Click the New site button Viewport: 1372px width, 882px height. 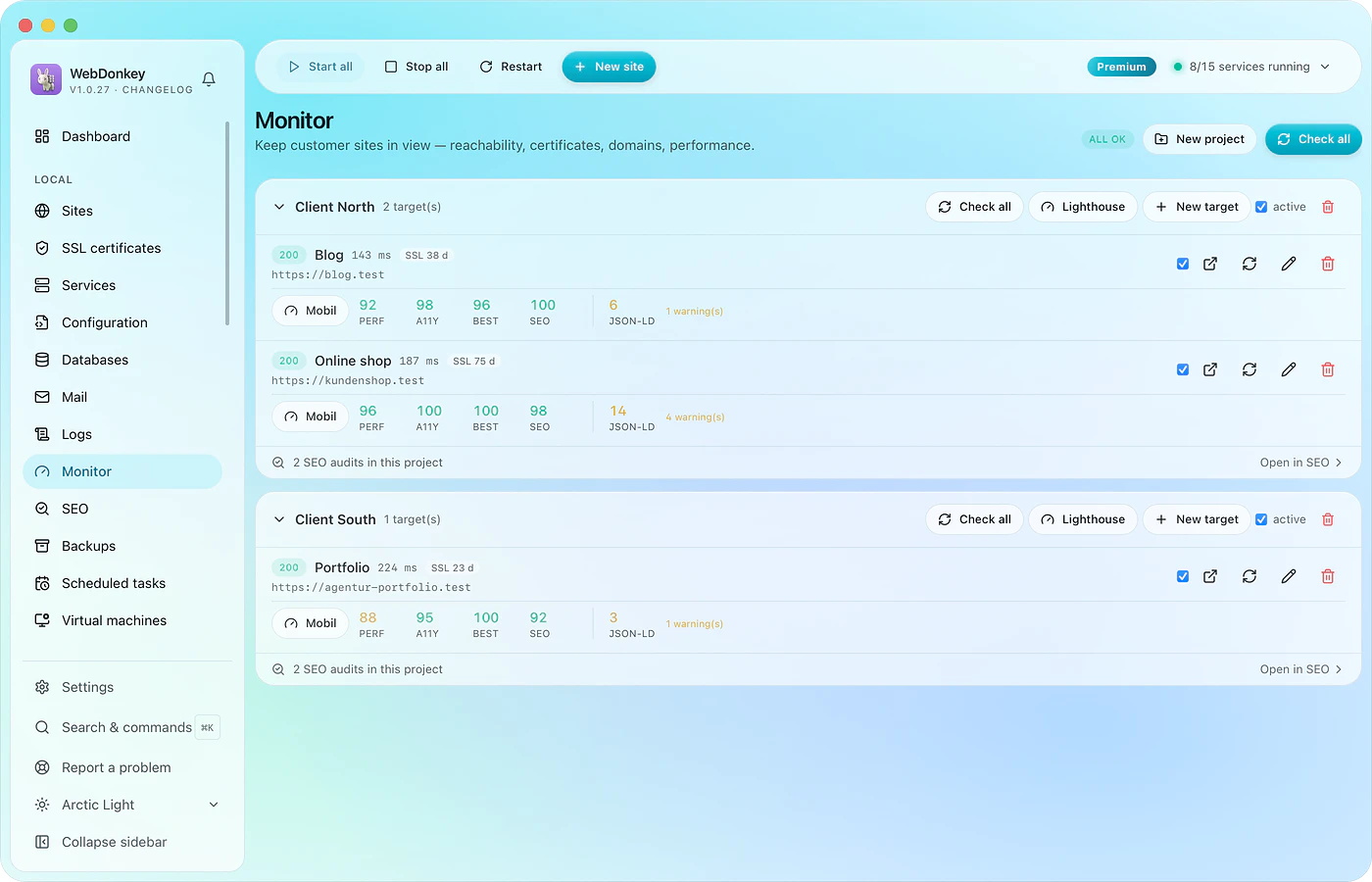(609, 67)
